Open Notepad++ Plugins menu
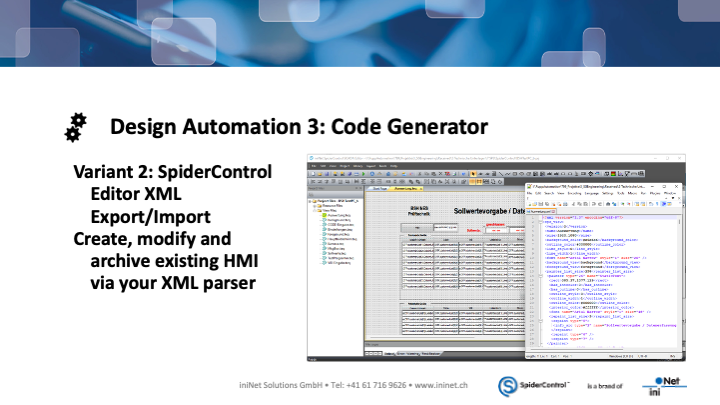 pyautogui.click(x=655, y=193)
